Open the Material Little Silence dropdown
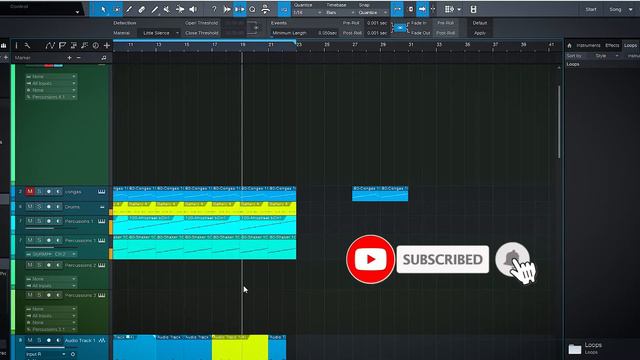Screen dimensions: 640x360 [160, 33]
